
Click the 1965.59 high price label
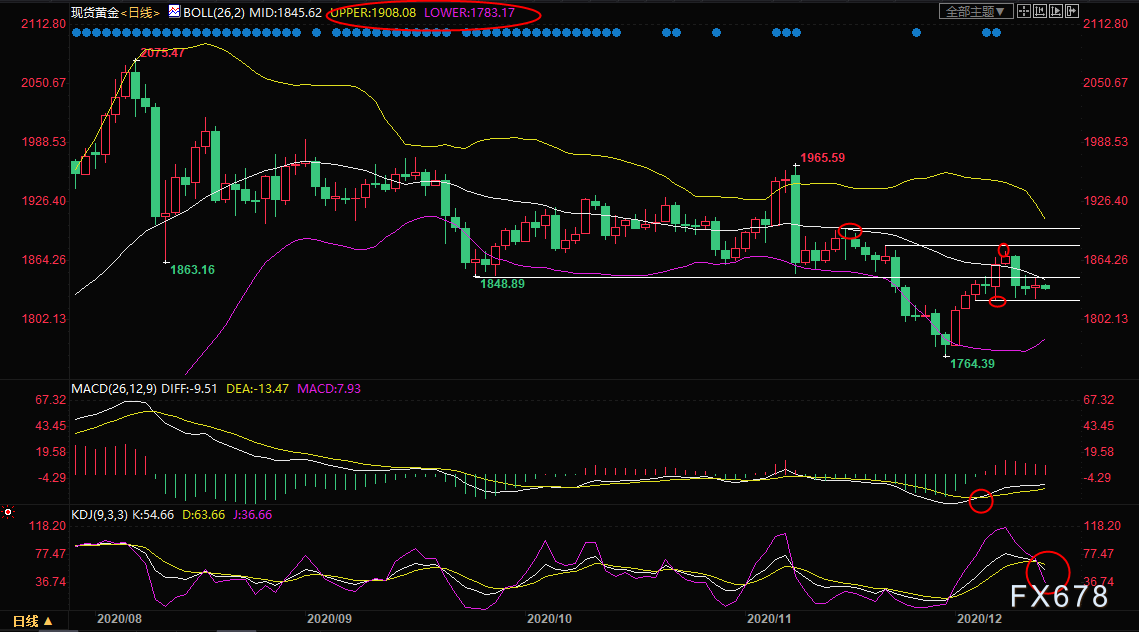[822, 158]
